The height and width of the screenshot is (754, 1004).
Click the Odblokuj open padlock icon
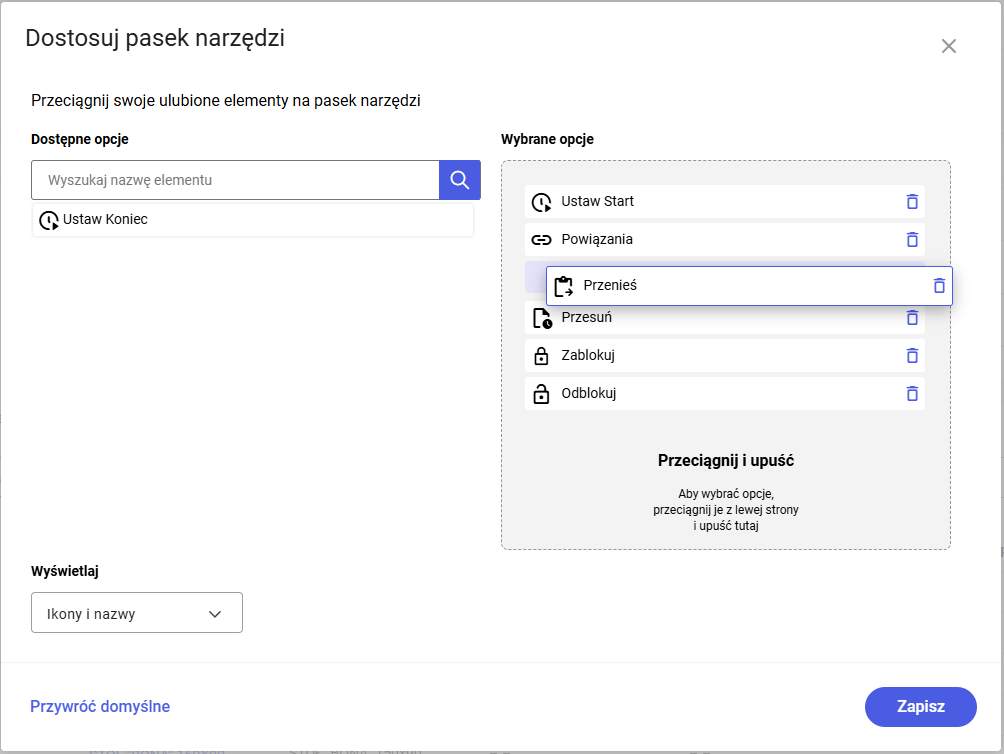click(541, 393)
